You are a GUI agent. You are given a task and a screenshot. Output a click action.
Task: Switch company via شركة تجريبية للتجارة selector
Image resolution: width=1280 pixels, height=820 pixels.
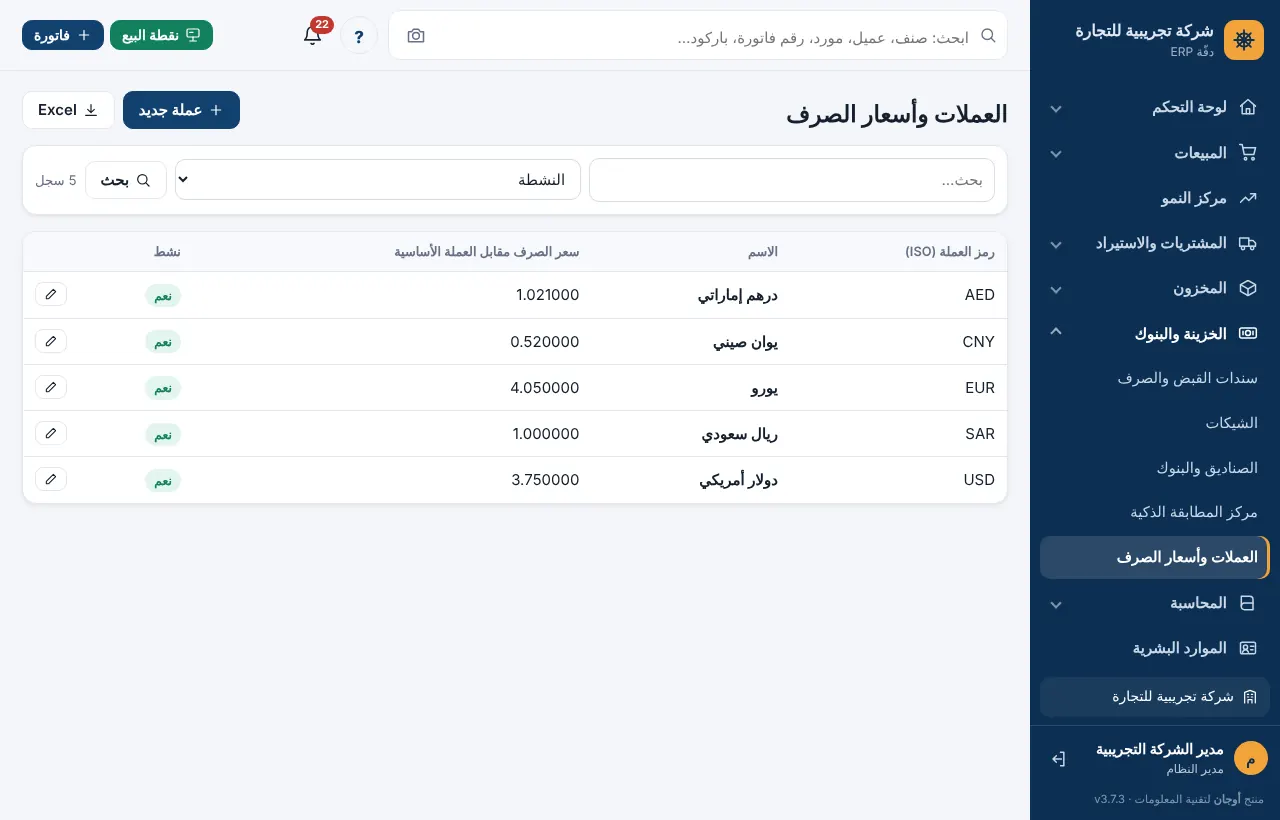1155,697
